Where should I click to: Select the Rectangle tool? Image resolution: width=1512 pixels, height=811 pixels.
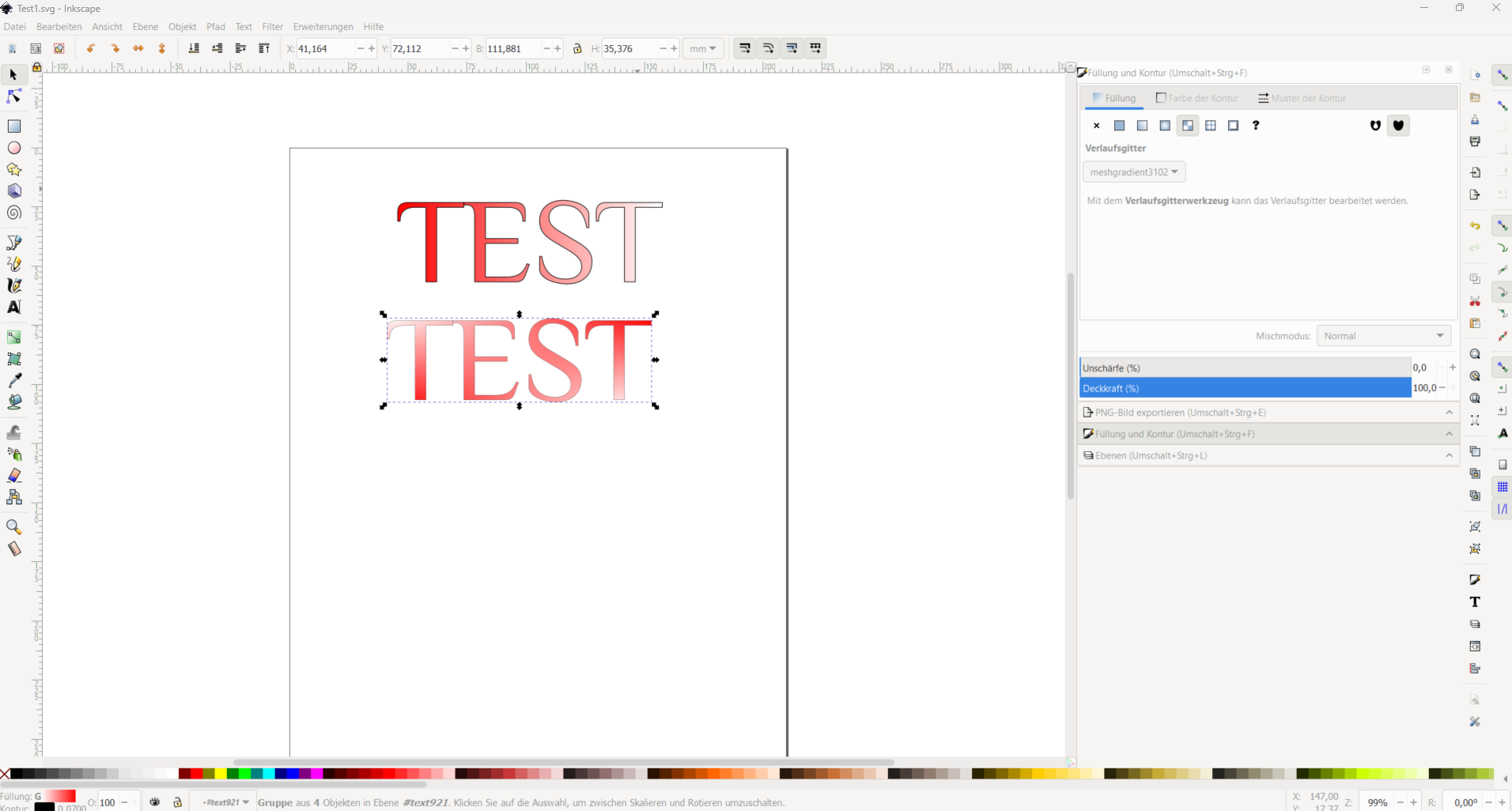pos(13,126)
